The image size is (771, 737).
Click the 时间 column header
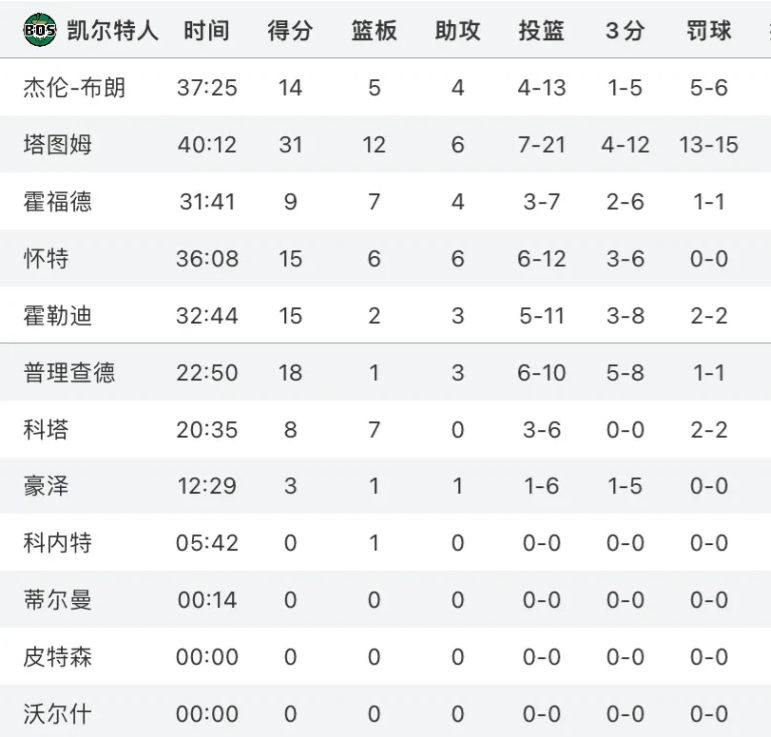(x=207, y=30)
